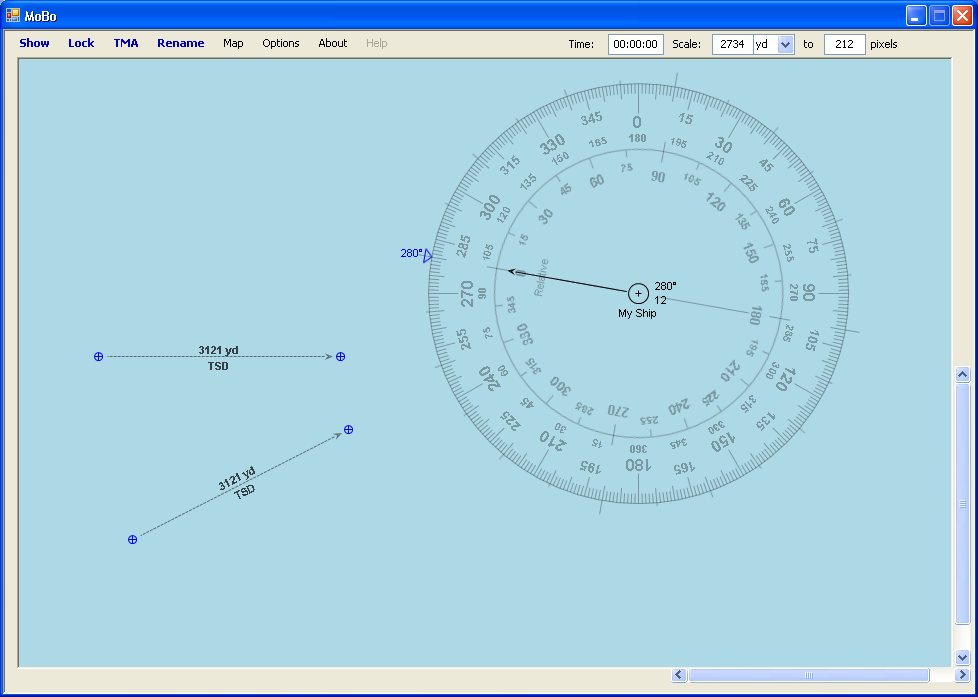The height and width of the screenshot is (697, 978).
Task: Select upper end point of the diagonal TSD line
Action: tap(349, 430)
